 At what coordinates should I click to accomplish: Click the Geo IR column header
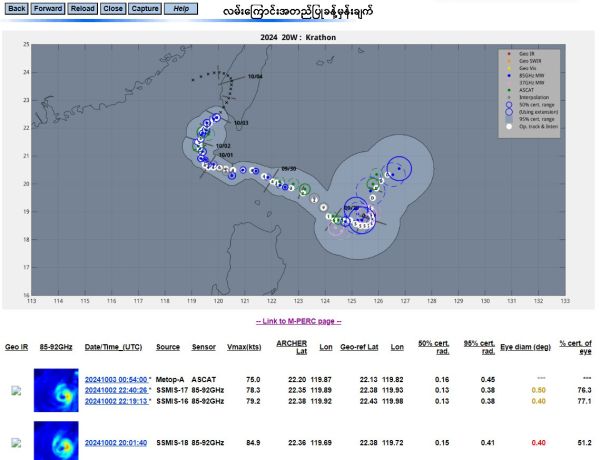coord(16,347)
